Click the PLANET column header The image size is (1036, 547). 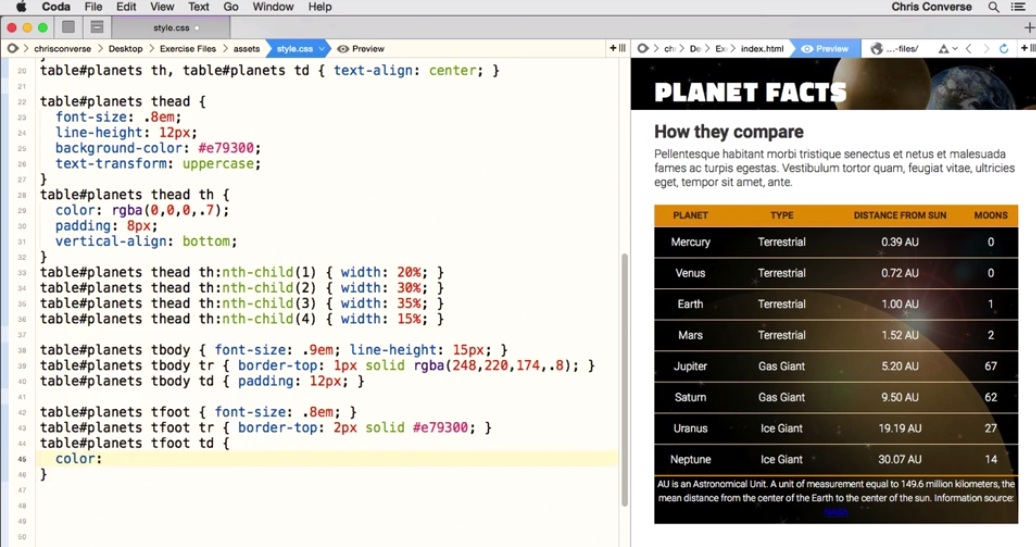pyautogui.click(x=690, y=215)
